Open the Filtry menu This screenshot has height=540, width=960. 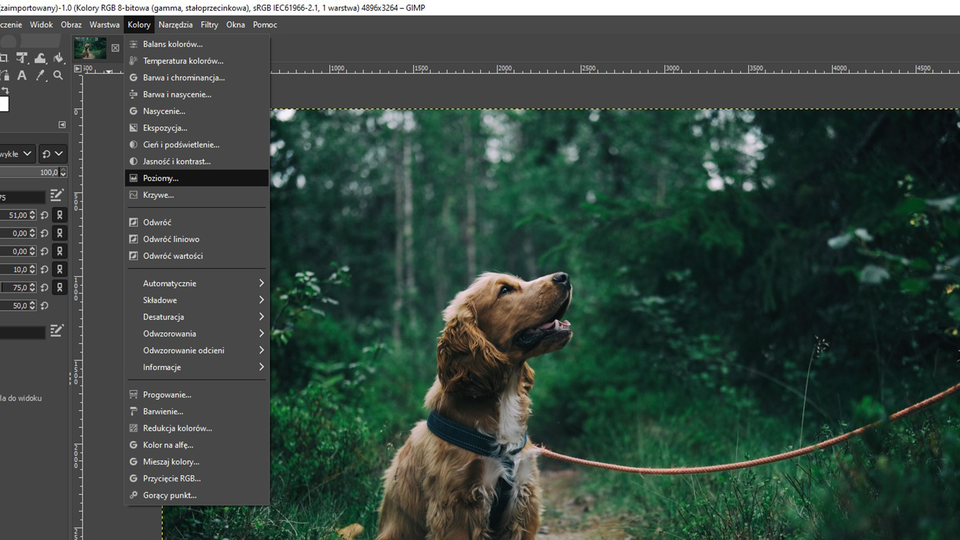tap(209, 24)
